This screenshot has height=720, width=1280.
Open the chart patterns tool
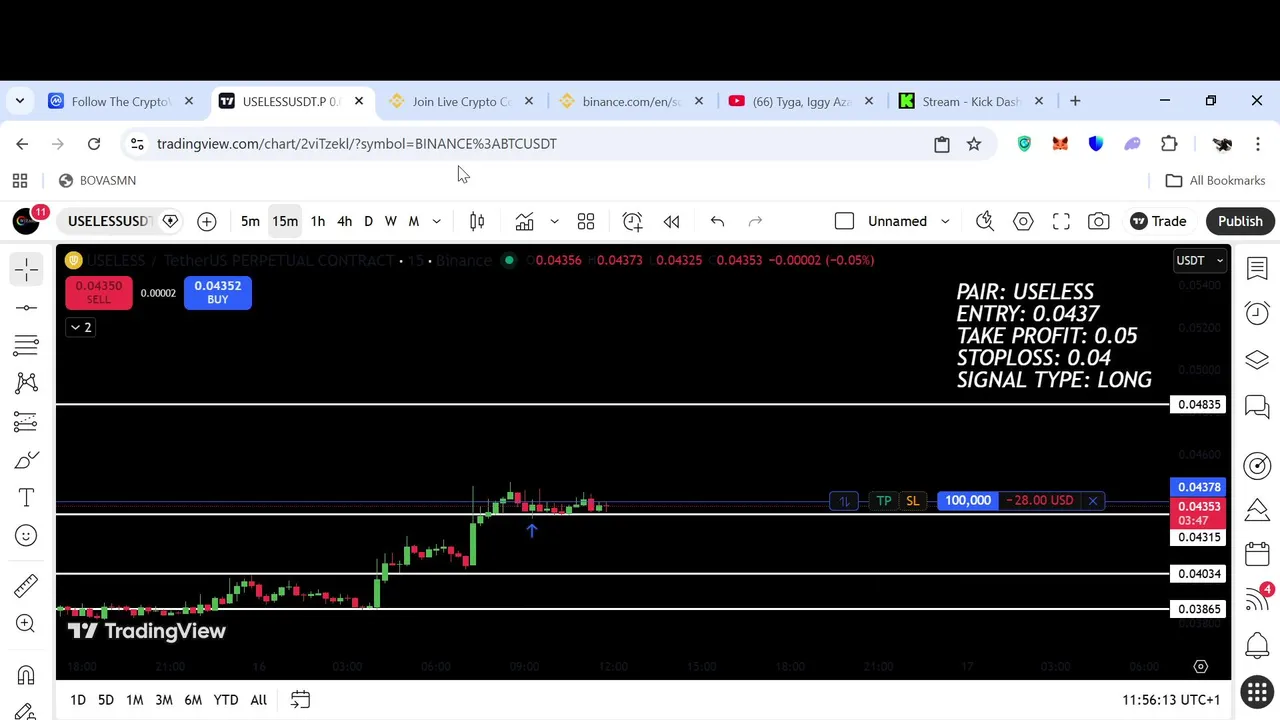tap(26, 383)
